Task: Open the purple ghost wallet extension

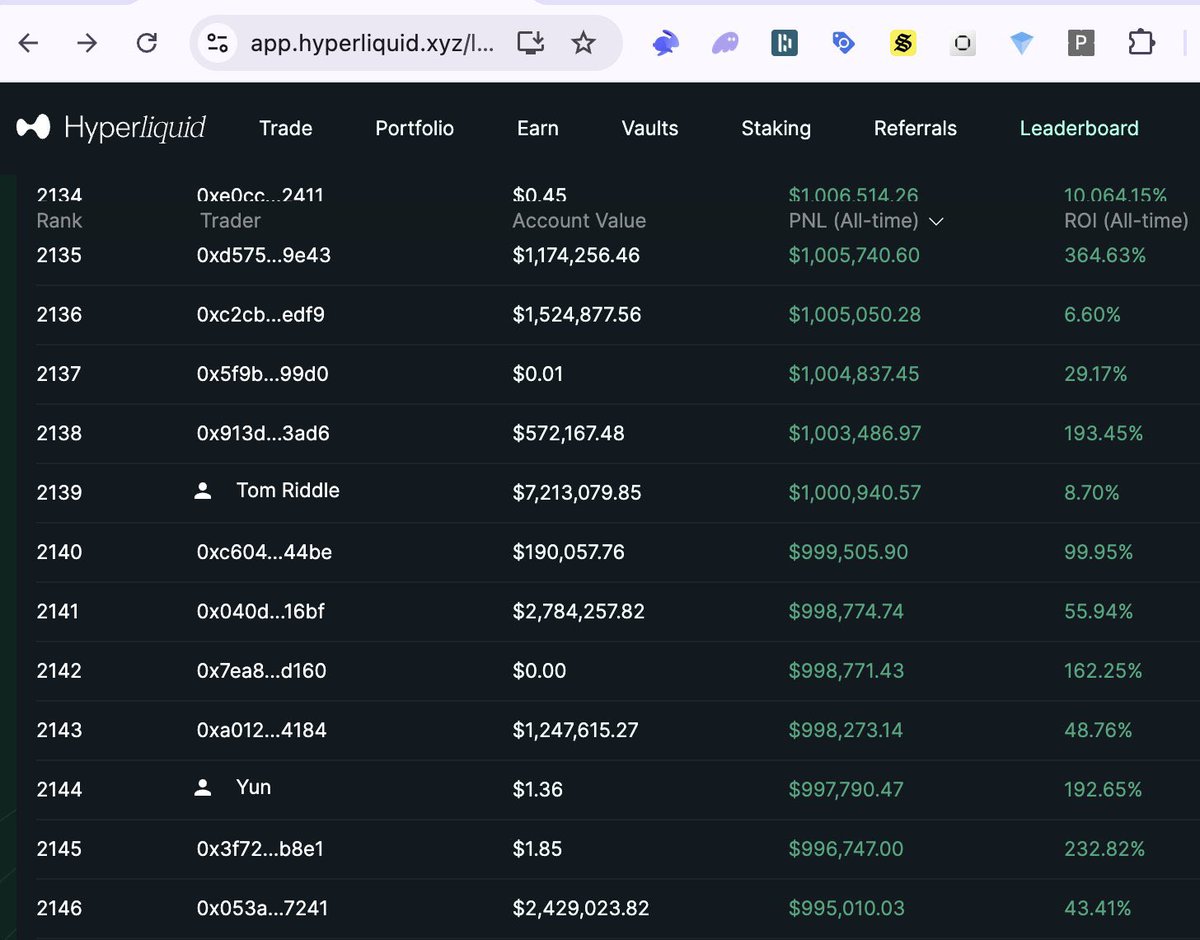Action: pyautogui.click(x=725, y=43)
